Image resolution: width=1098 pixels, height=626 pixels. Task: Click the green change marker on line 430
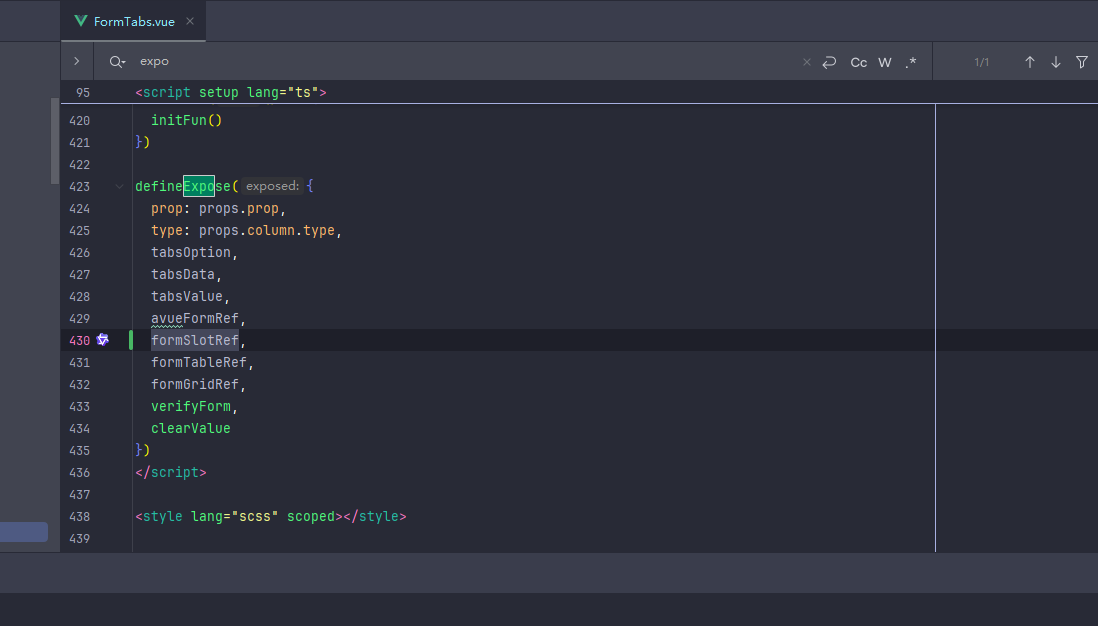click(x=131, y=340)
